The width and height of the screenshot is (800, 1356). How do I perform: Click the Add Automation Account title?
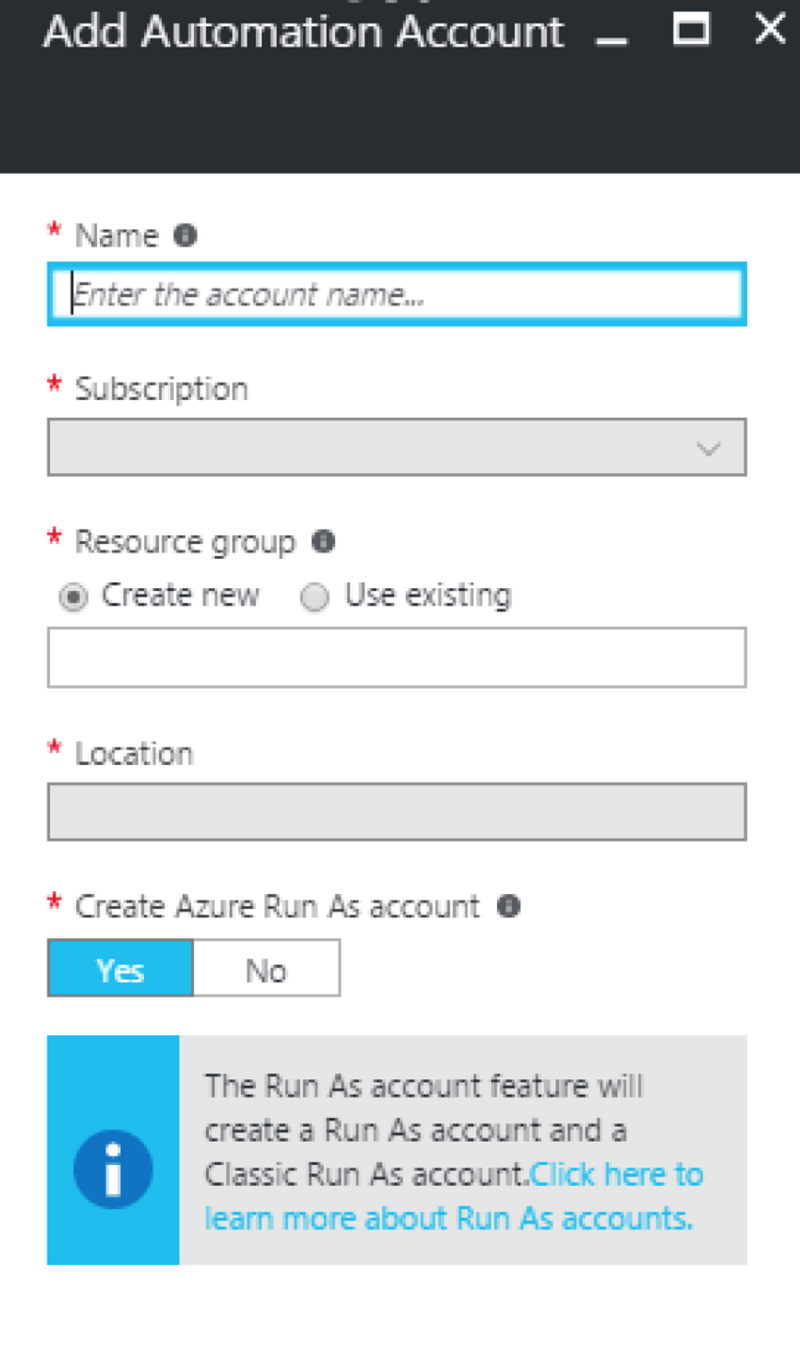coord(304,32)
